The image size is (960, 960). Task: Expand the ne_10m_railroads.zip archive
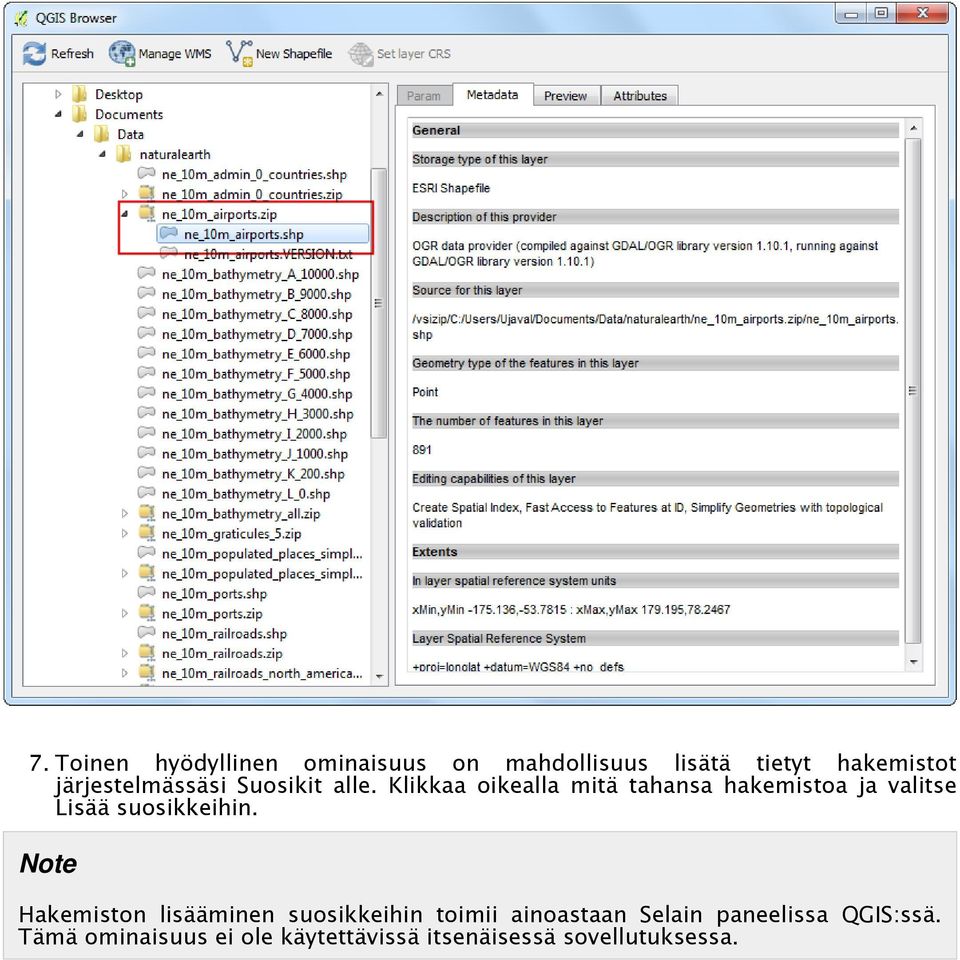point(125,653)
